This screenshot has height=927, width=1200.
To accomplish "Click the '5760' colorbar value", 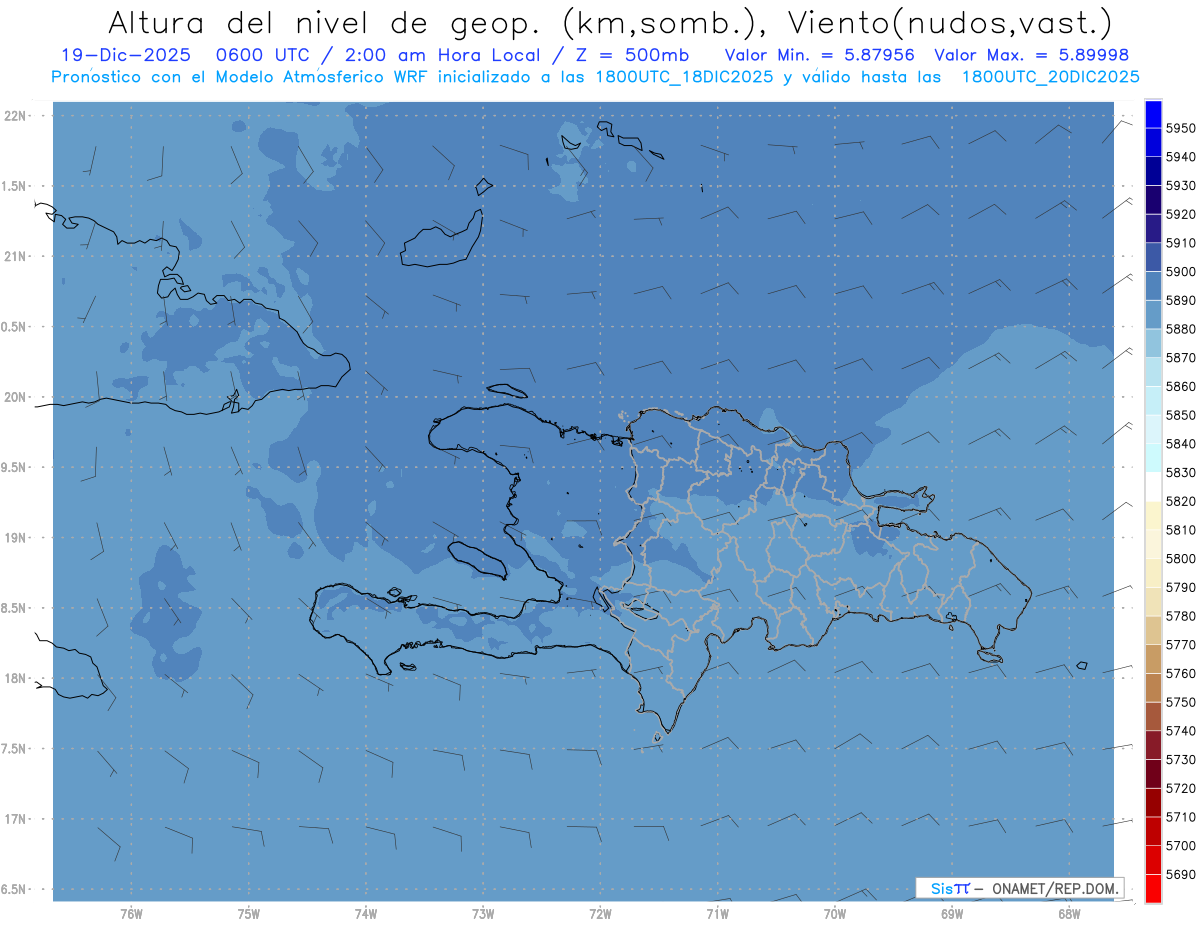I will [x=1180, y=673].
